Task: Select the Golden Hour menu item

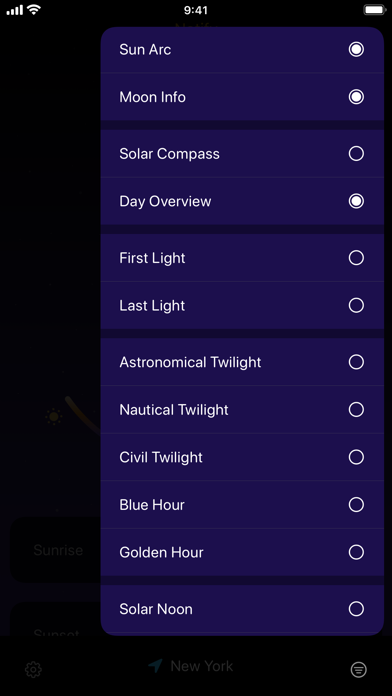Action: [x=242, y=552]
